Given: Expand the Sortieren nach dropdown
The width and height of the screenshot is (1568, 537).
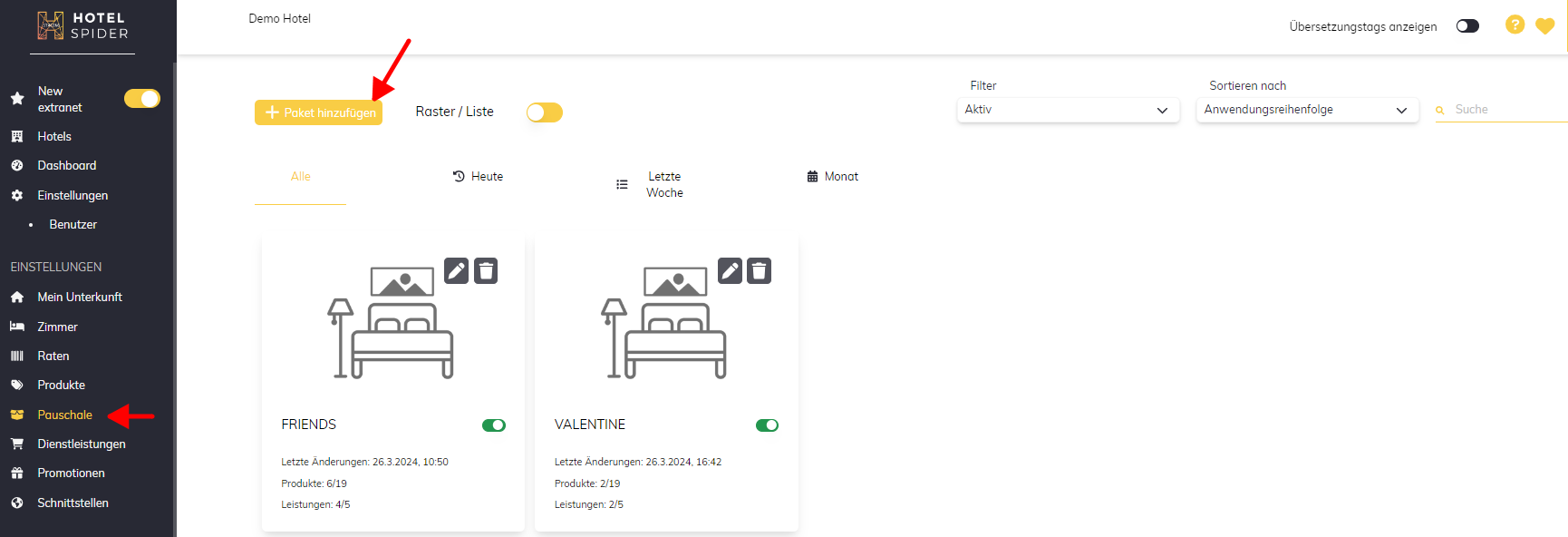Looking at the screenshot, I should pyautogui.click(x=1306, y=110).
